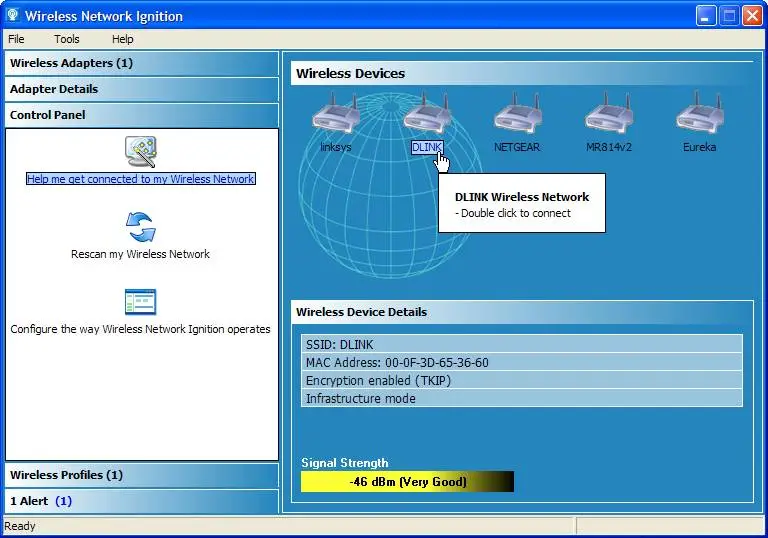The width and height of the screenshot is (768, 538).
Task: Open the Tools menu
Action: [x=67, y=39]
